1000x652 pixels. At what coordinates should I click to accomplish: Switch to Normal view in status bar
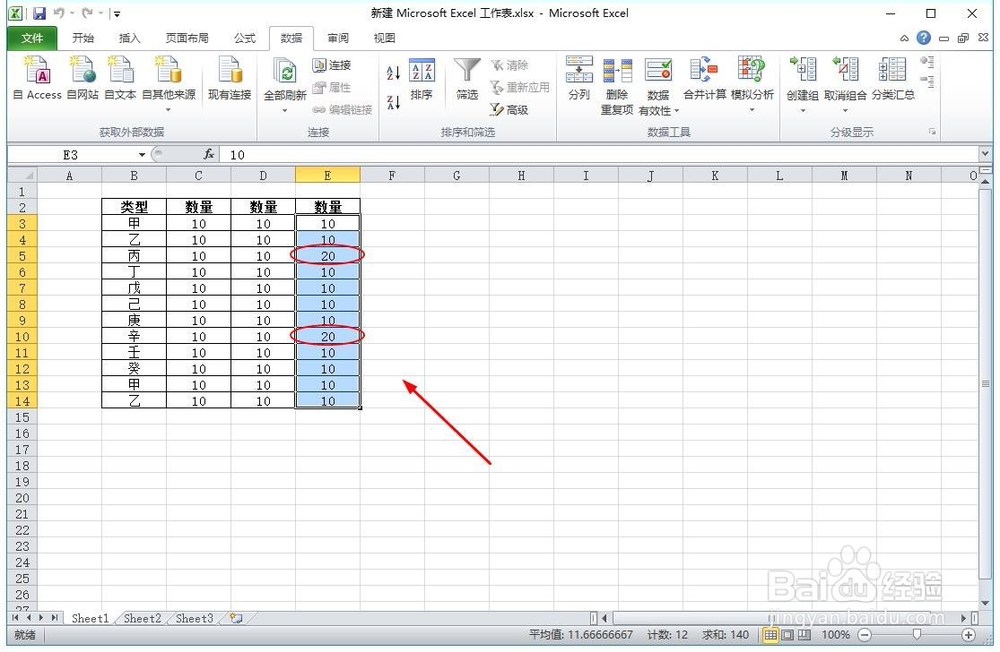click(770, 635)
